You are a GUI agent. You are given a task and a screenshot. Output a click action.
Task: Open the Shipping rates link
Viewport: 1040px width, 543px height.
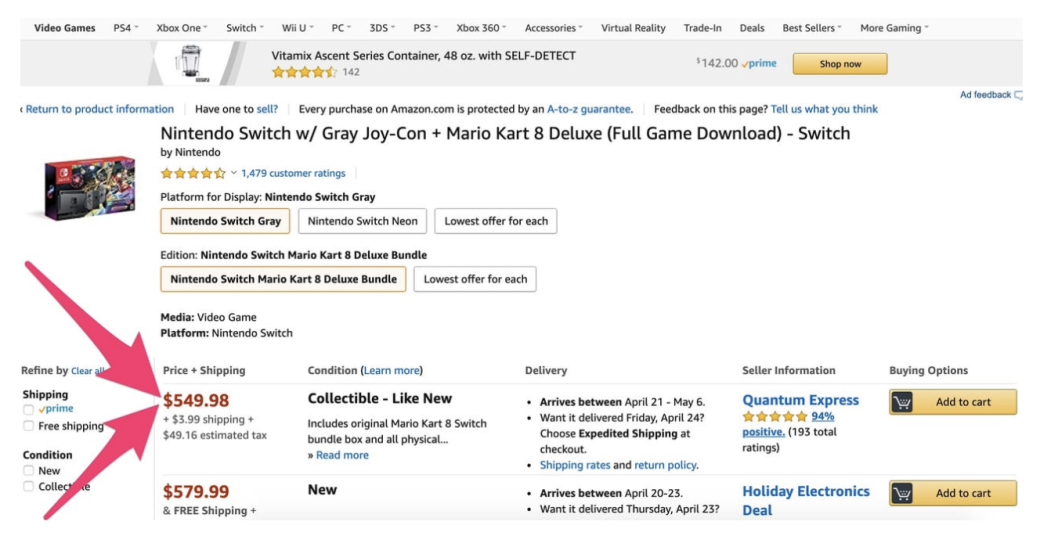click(574, 465)
